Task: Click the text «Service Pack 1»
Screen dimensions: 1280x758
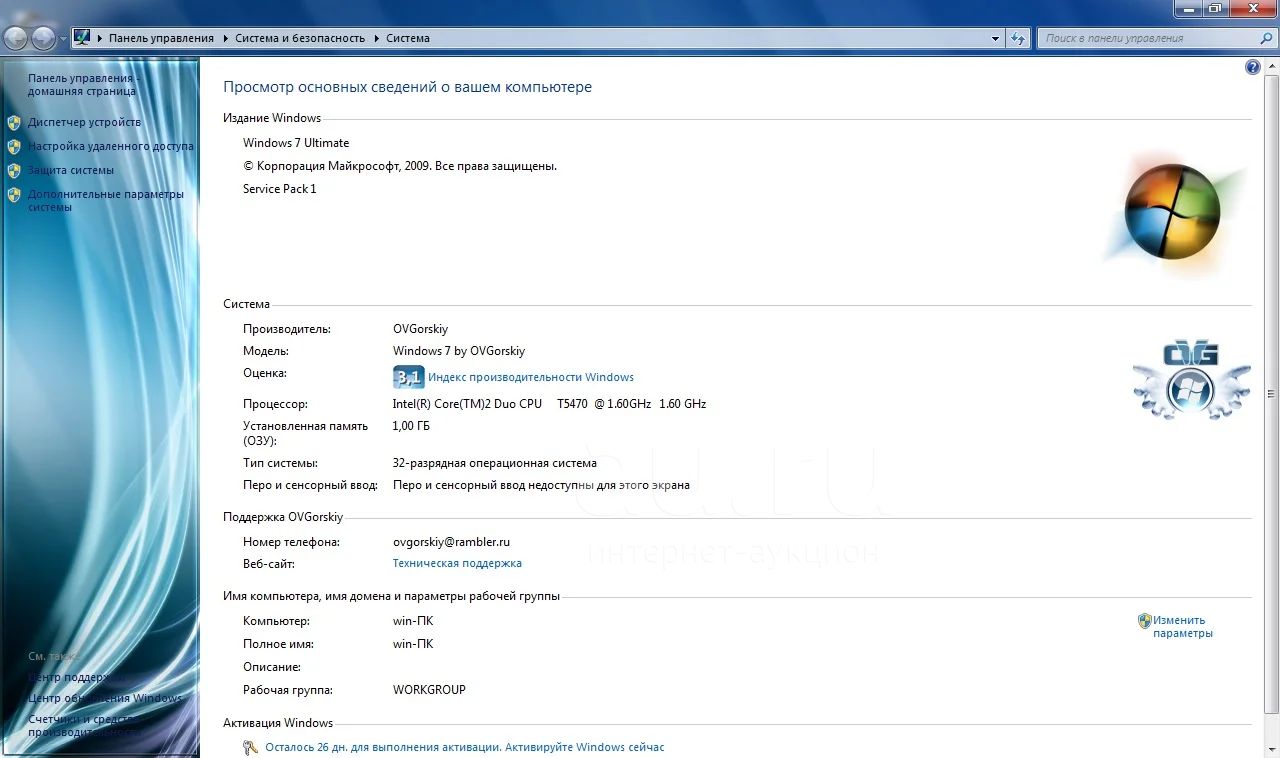Action: click(x=279, y=189)
